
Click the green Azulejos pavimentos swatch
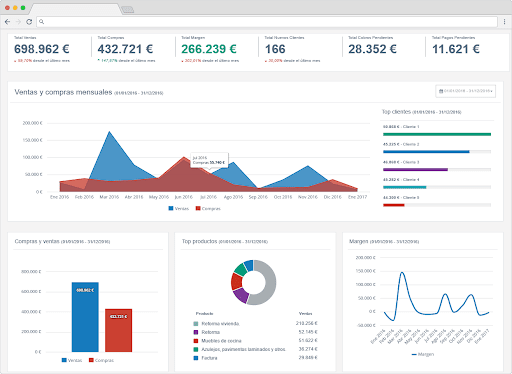click(x=196, y=349)
